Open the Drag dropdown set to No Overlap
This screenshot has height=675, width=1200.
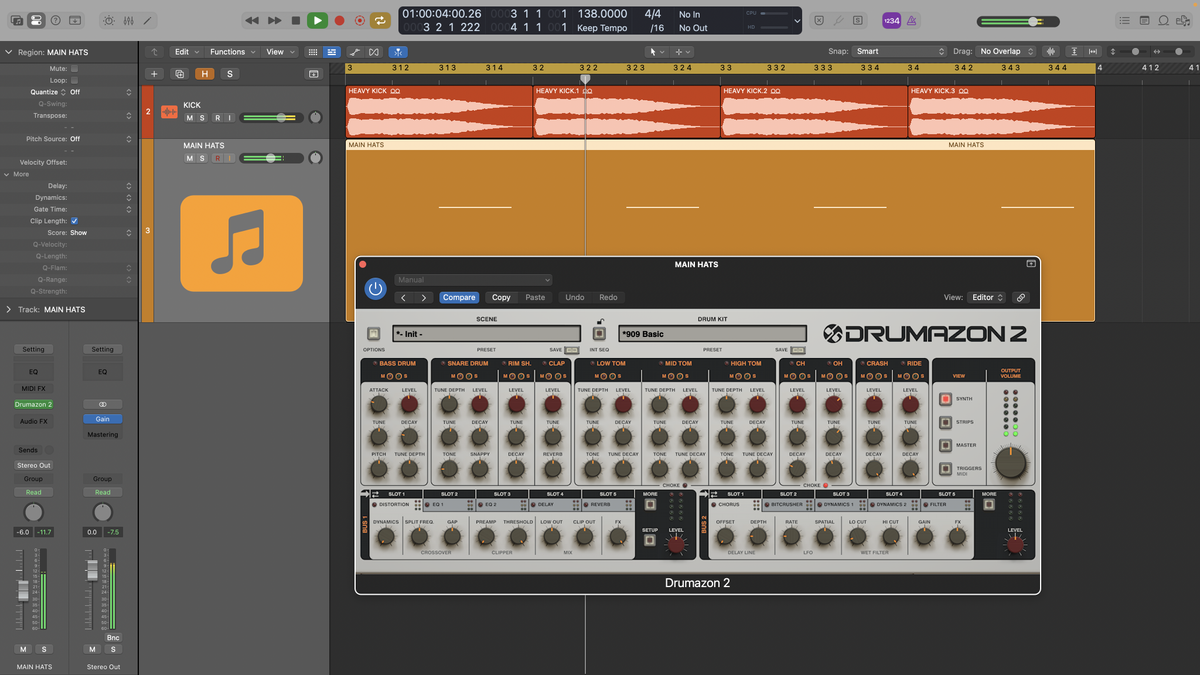(1006, 51)
